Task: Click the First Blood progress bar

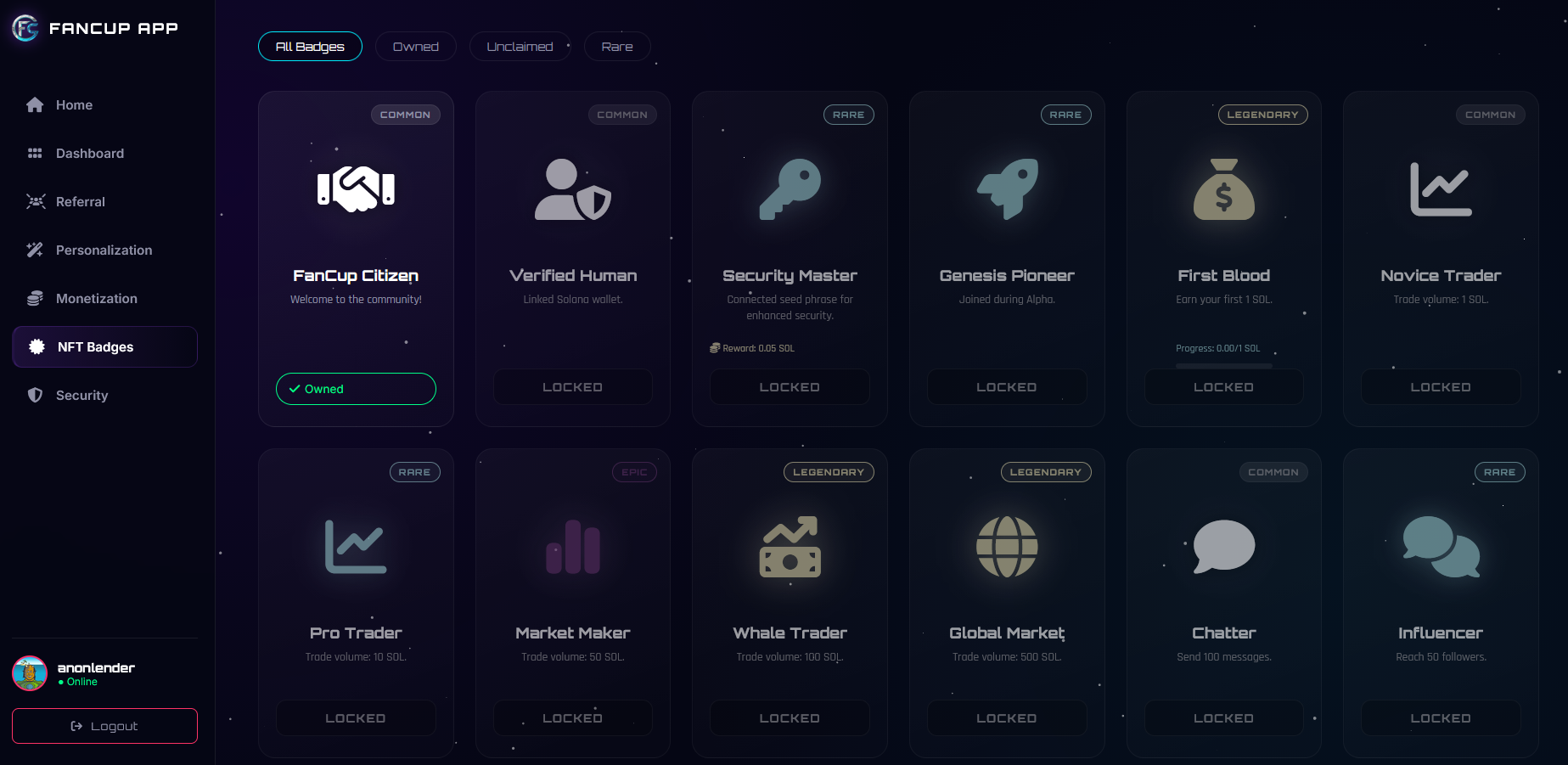Action: click(1223, 365)
